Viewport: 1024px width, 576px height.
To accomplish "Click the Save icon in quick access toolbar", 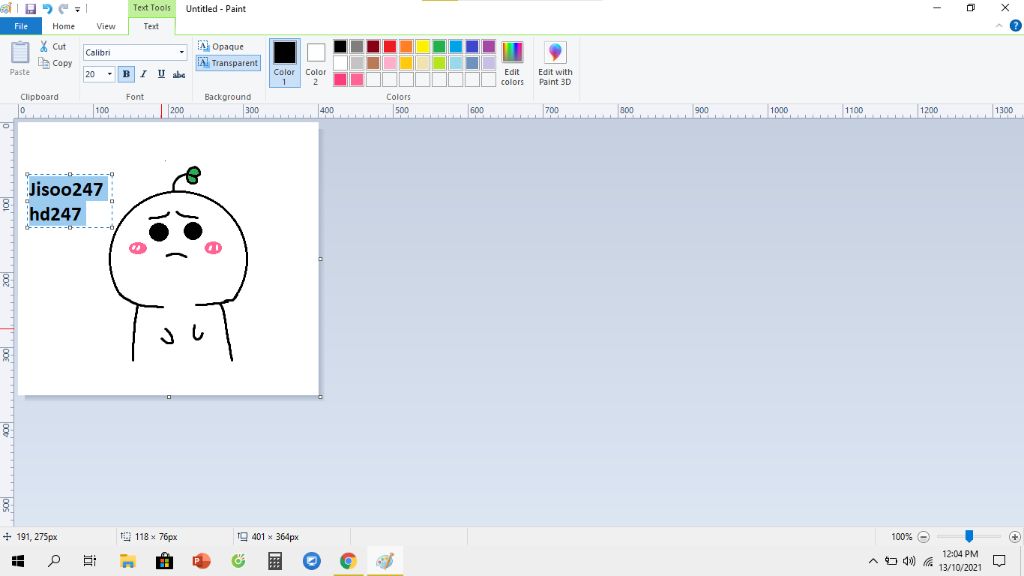I will (x=30, y=8).
